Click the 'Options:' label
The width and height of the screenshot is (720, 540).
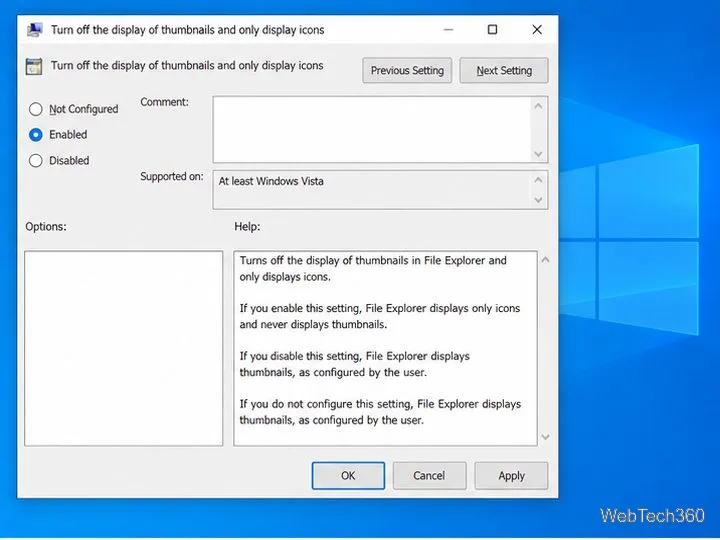46,226
